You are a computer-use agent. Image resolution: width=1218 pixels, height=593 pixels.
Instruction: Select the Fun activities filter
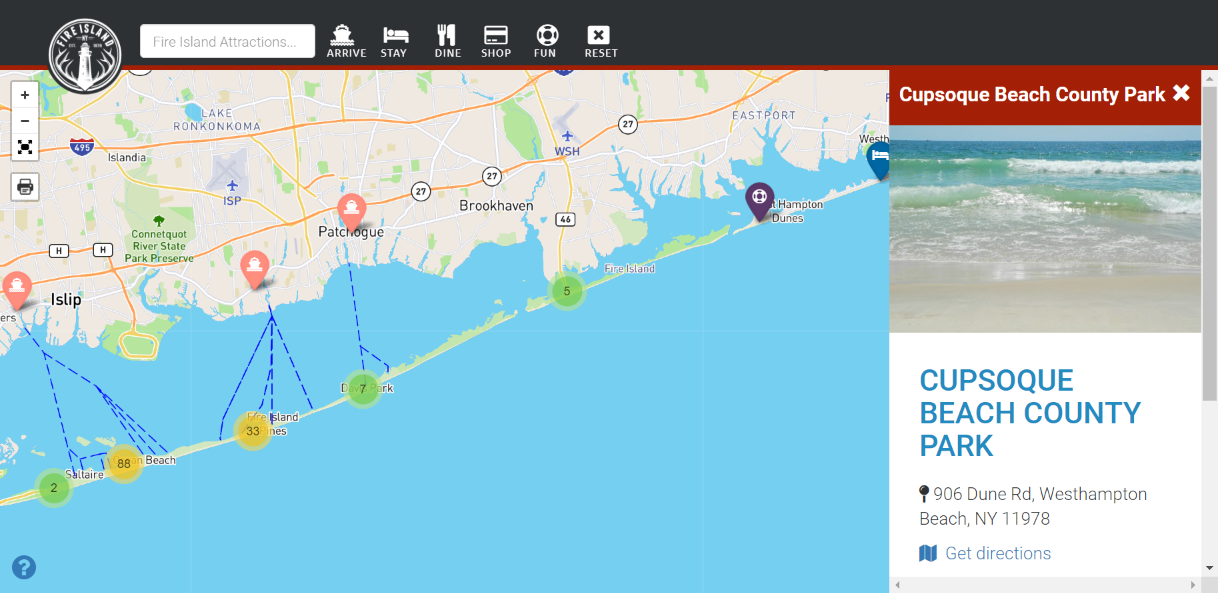tap(545, 41)
